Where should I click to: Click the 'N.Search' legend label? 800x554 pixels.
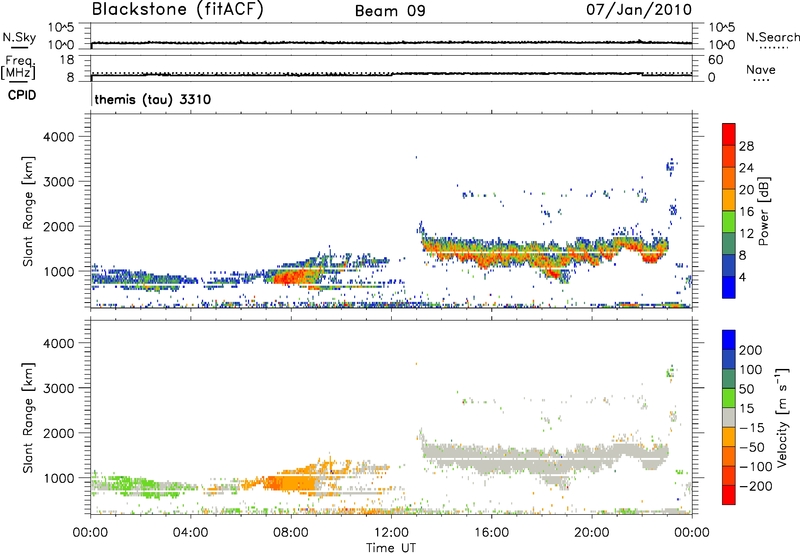tap(772, 37)
